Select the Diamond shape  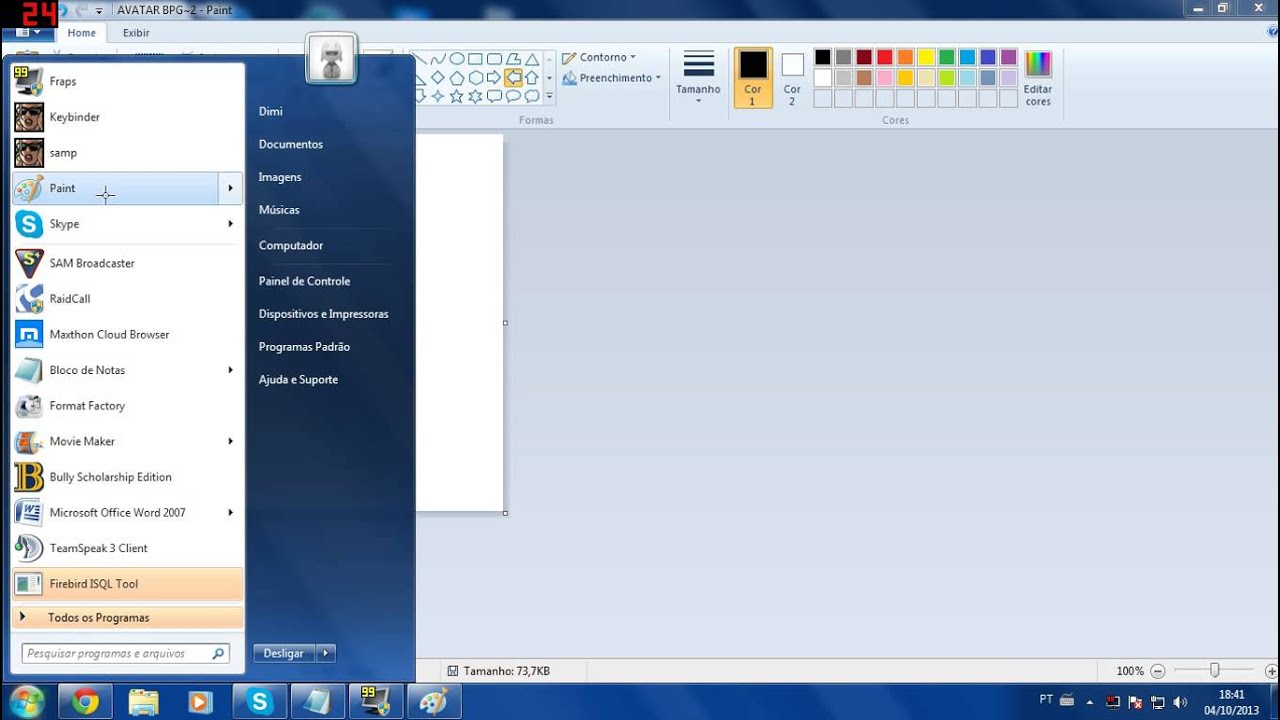click(x=438, y=77)
